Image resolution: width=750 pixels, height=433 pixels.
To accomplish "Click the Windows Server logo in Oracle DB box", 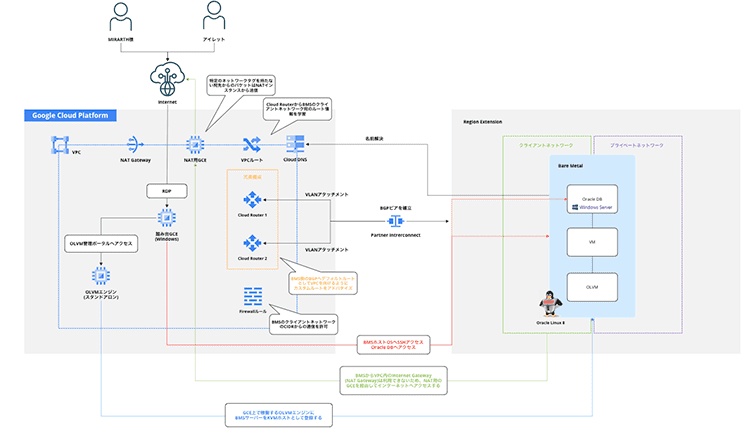I will 575,208.
